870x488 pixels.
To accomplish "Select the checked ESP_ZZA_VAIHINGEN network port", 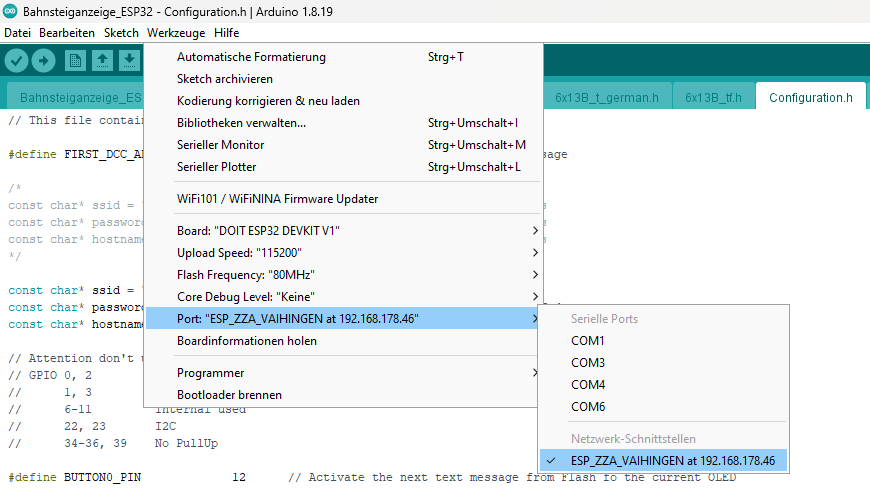I will pos(672,461).
